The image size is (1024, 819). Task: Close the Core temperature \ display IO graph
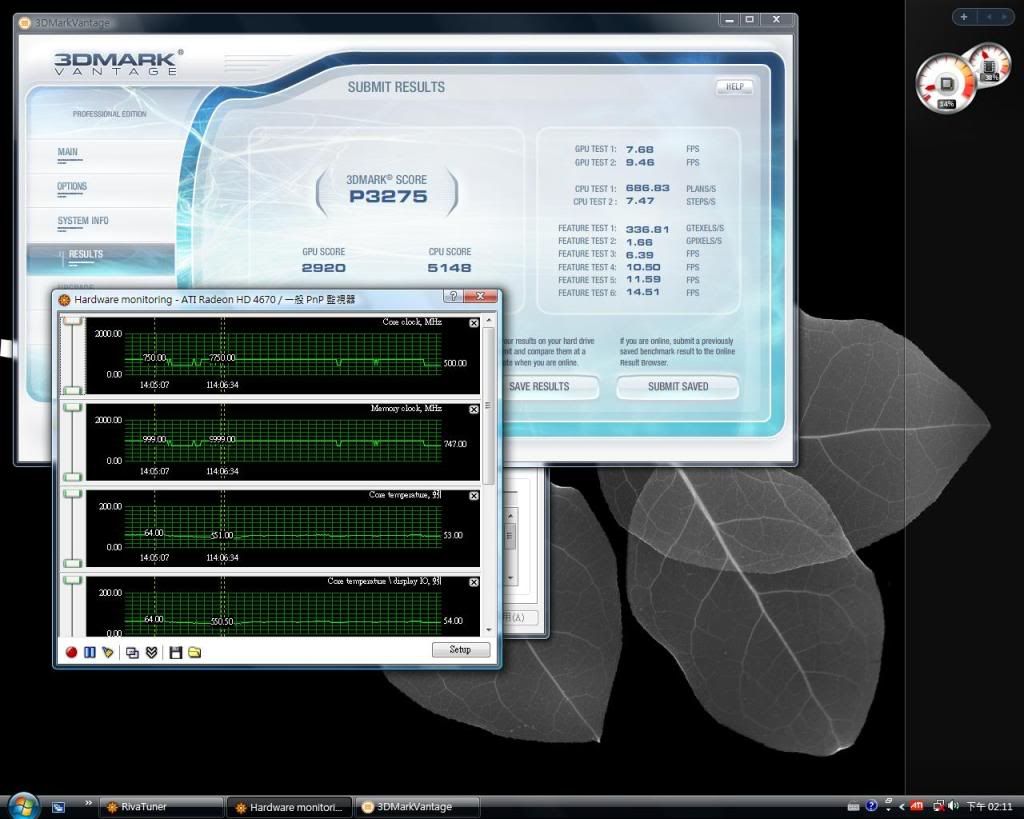474,582
